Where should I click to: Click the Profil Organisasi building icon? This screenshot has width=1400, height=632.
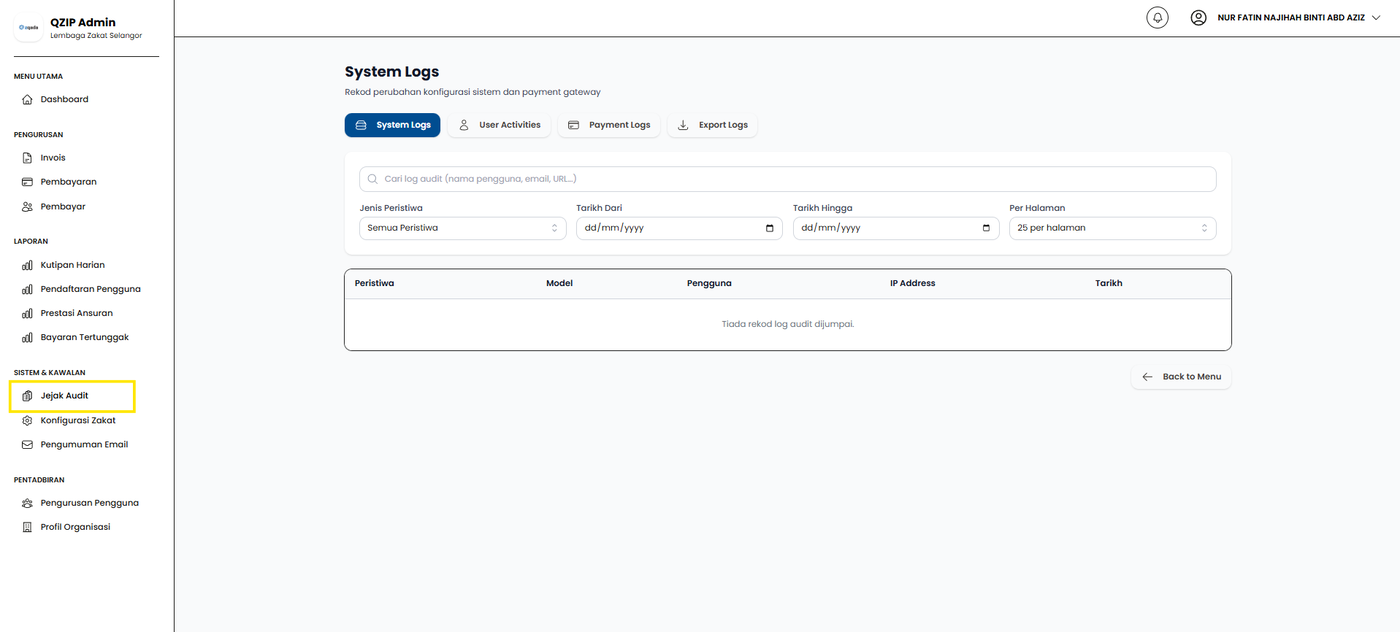[28, 527]
